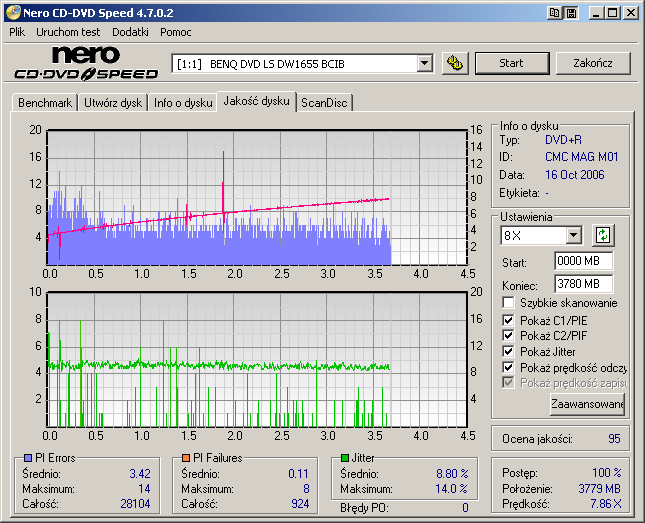
Task: Click the green refresh icon beside speed dropdown
Action: (x=603, y=235)
